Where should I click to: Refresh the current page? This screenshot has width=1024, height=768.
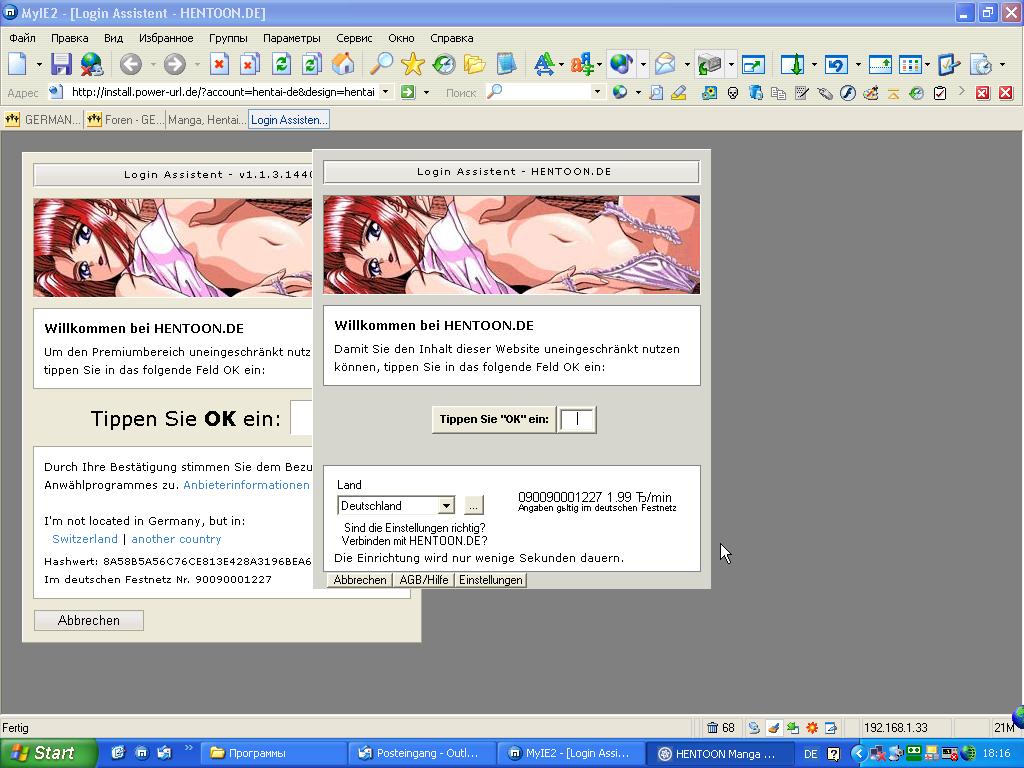(x=281, y=64)
